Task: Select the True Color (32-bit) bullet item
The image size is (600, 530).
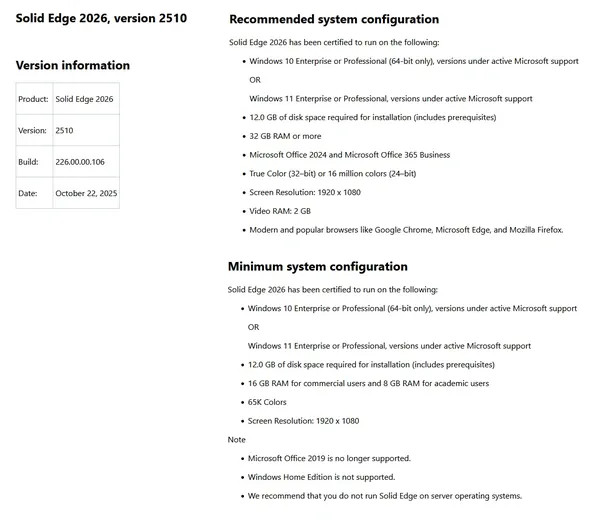Action: (333, 174)
